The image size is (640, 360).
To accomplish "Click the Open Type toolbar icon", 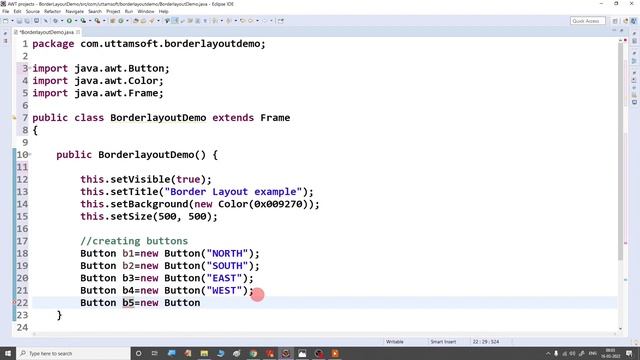I will coord(136,21).
